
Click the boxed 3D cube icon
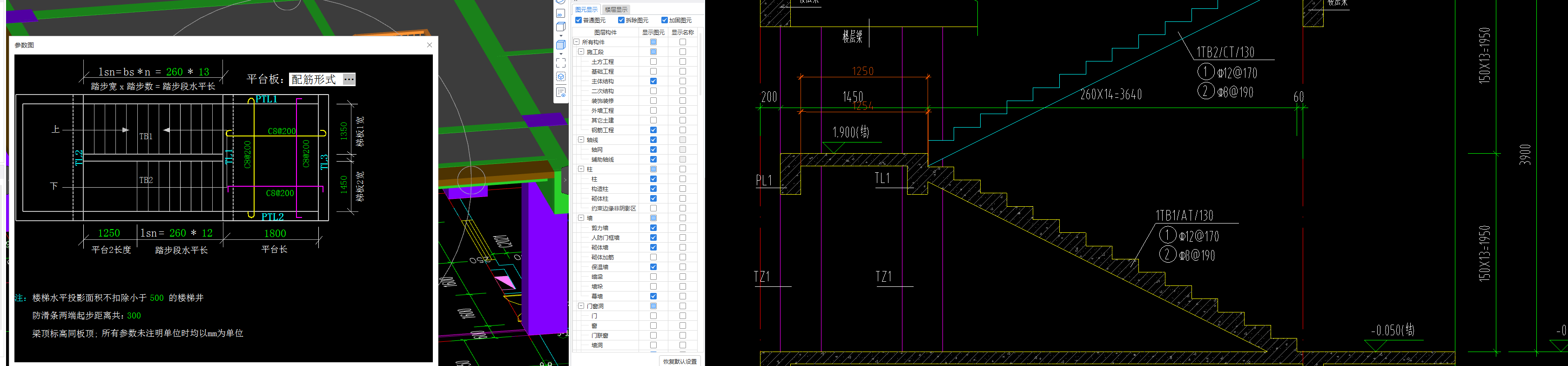coord(561,77)
